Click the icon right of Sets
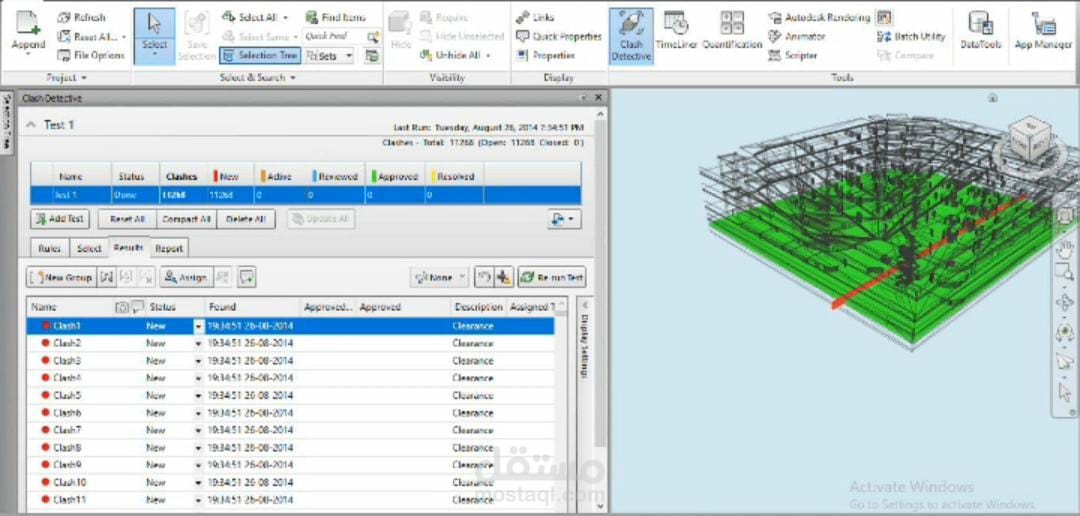The height and width of the screenshot is (516, 1080). click(372, 56)
